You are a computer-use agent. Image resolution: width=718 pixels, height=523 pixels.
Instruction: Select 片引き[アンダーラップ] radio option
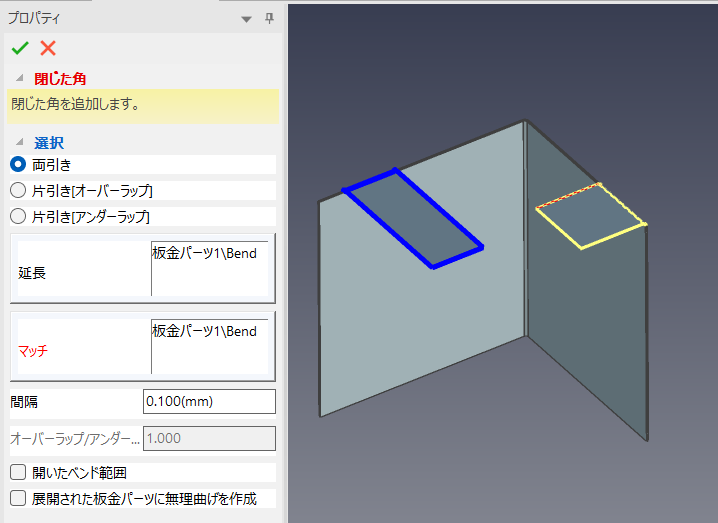(18, 216)
